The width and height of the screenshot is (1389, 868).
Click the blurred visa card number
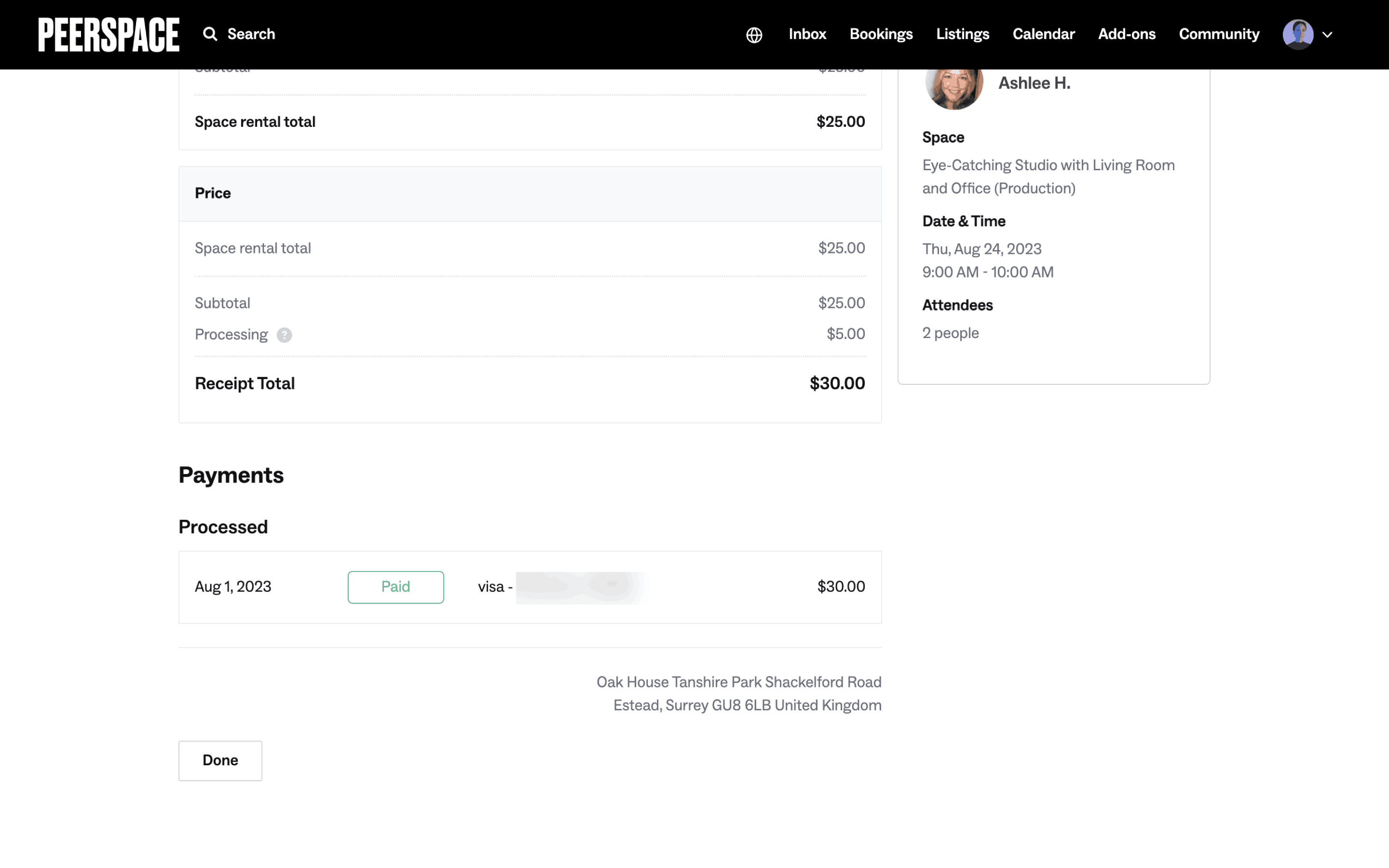580,587
